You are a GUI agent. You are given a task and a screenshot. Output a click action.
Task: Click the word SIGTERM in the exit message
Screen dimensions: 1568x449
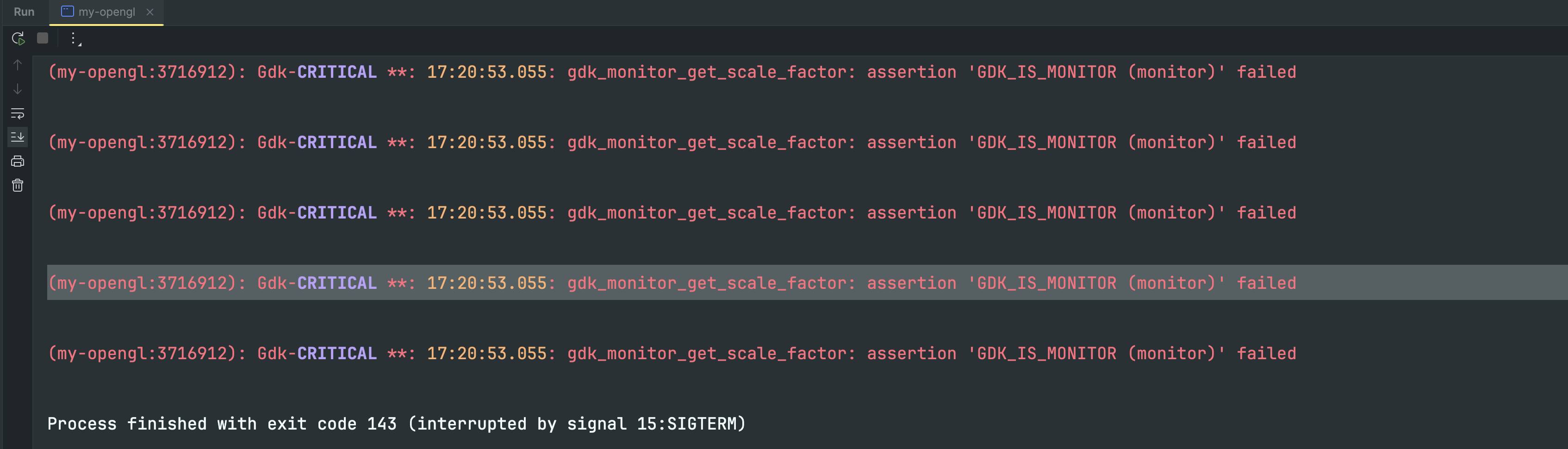[x=701, y=424]
